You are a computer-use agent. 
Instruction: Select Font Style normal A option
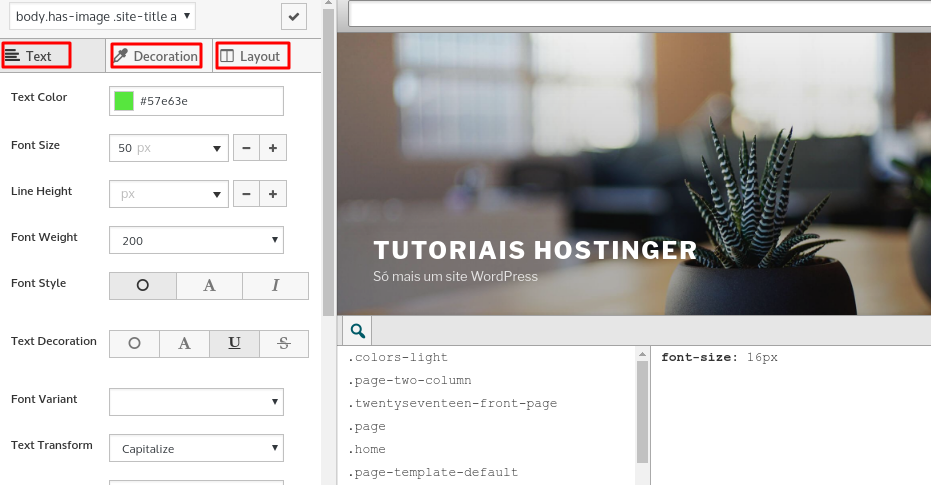click(x=209, y=286)
